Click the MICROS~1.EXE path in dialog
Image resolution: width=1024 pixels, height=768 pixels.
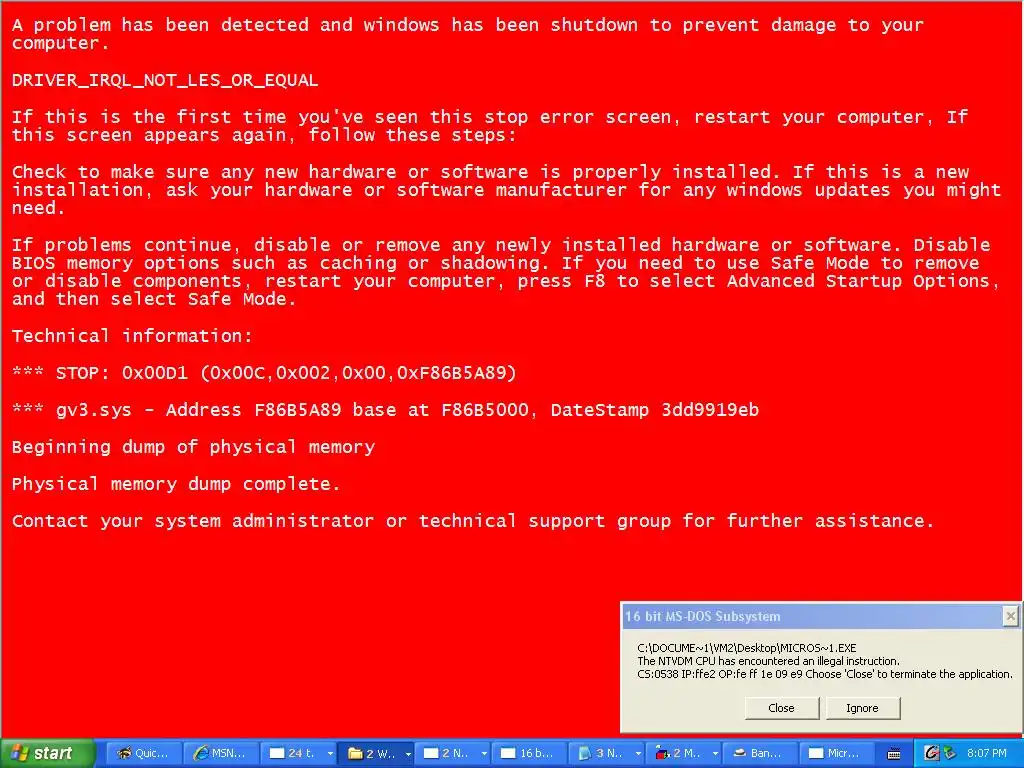point(746,648)
